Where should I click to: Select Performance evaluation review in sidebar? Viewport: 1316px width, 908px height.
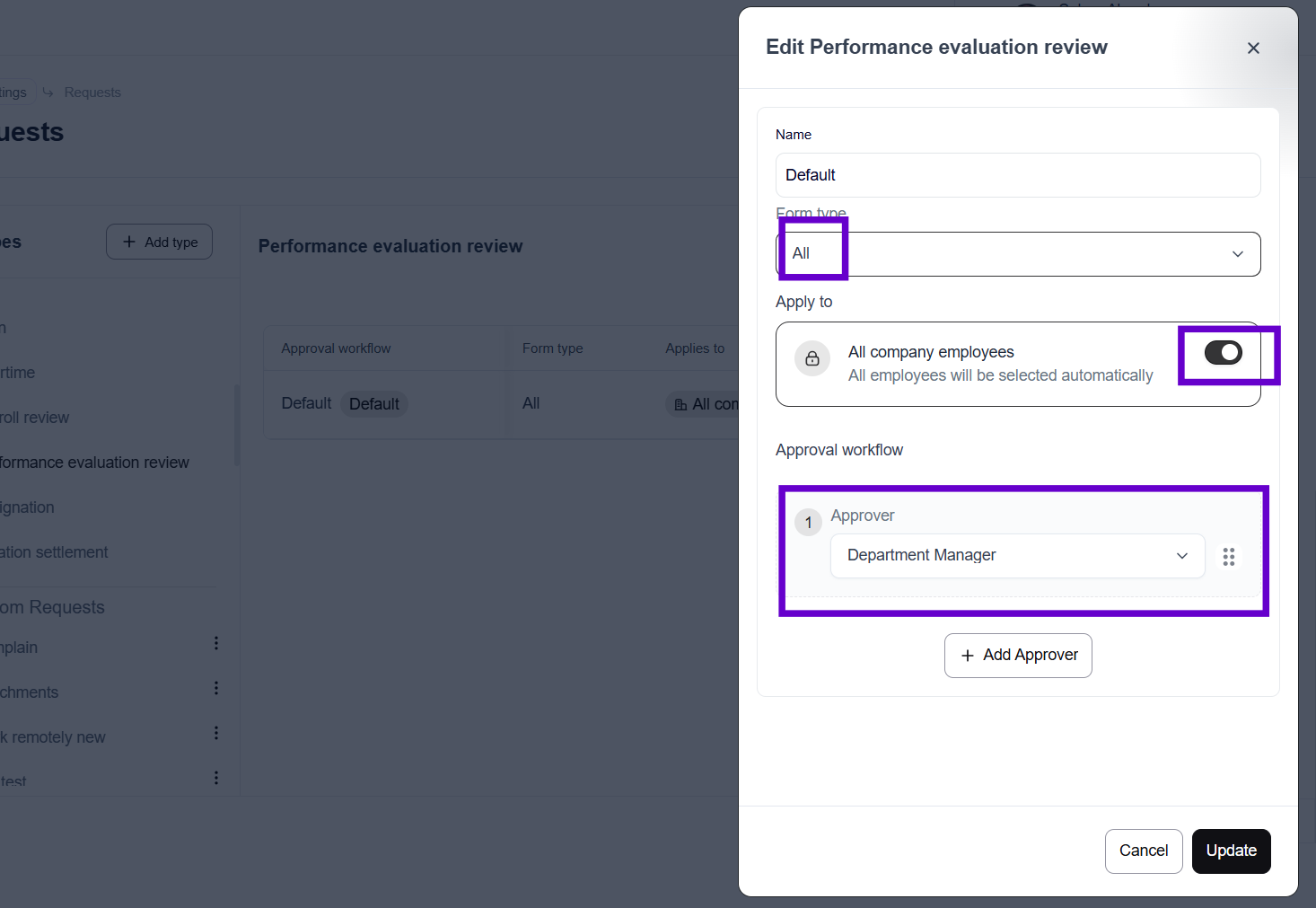coord(94,463)
